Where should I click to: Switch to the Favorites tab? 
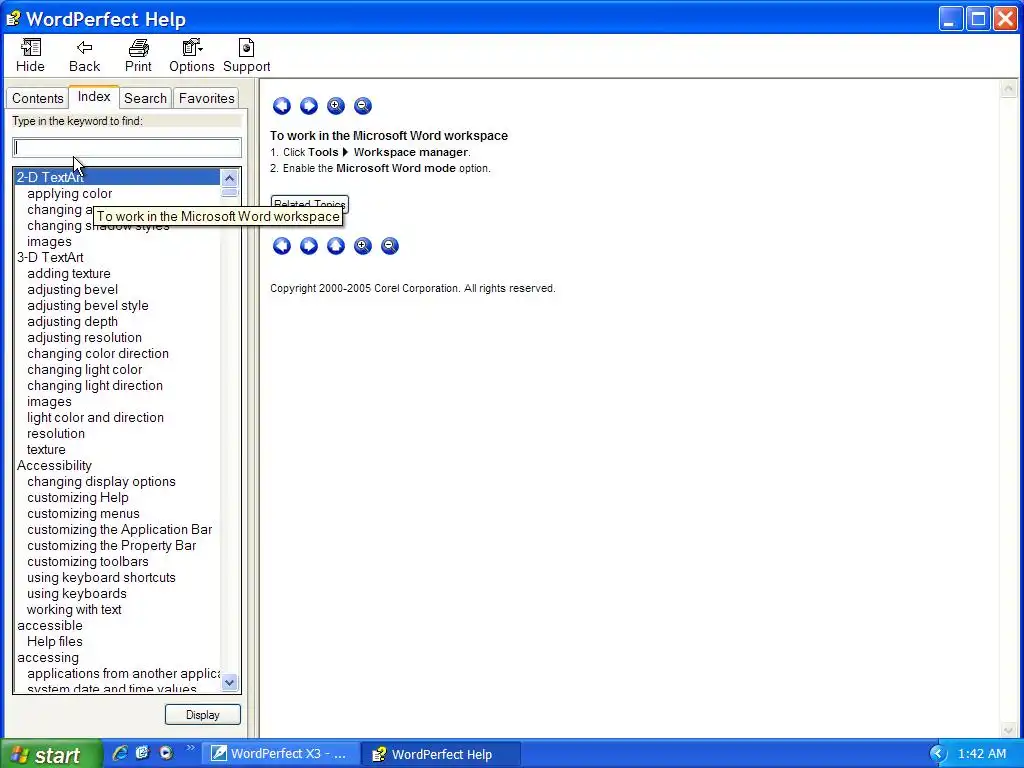click(206, 98)
